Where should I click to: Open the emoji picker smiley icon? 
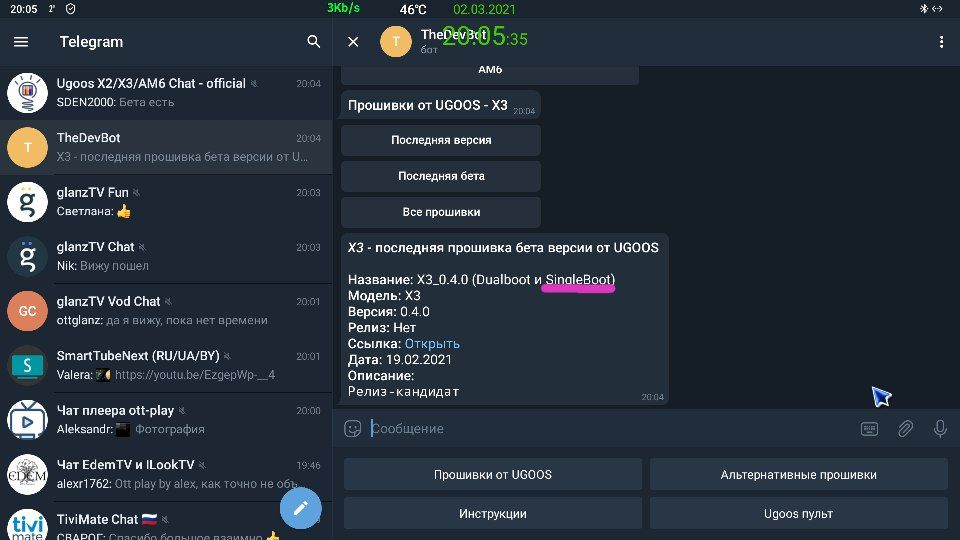coord(353,428)
